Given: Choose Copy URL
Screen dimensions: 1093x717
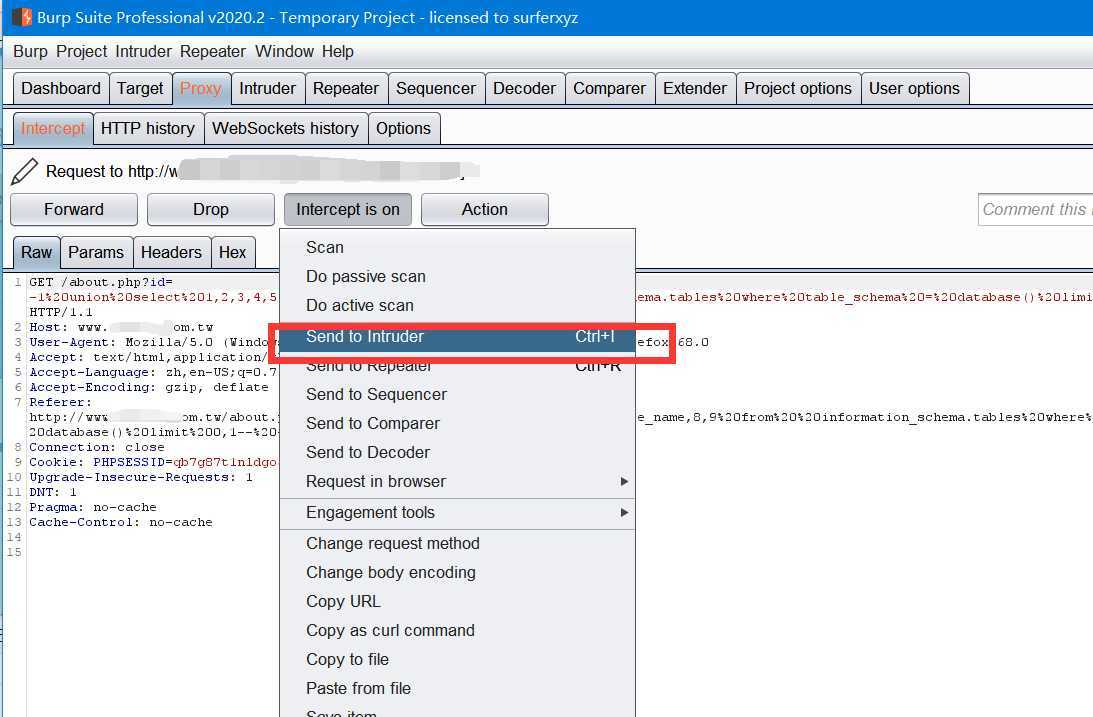Looking at the screenshot, I should pyautogui.click(x=457, y=601).
